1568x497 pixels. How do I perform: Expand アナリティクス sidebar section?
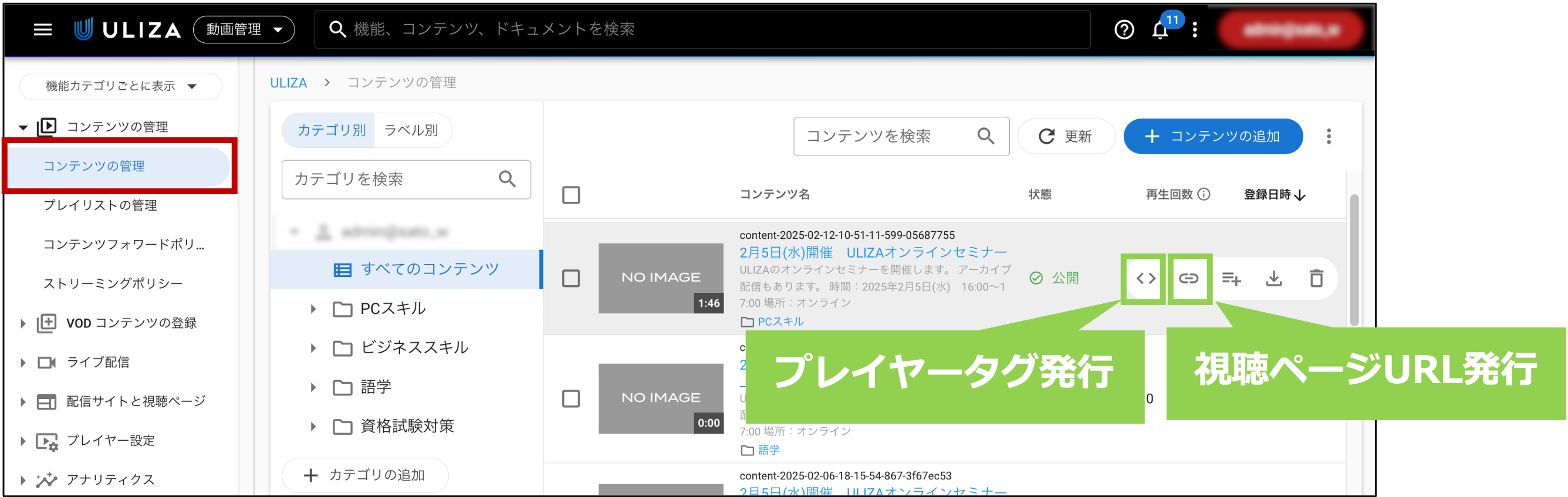click(x=23, y=480)
